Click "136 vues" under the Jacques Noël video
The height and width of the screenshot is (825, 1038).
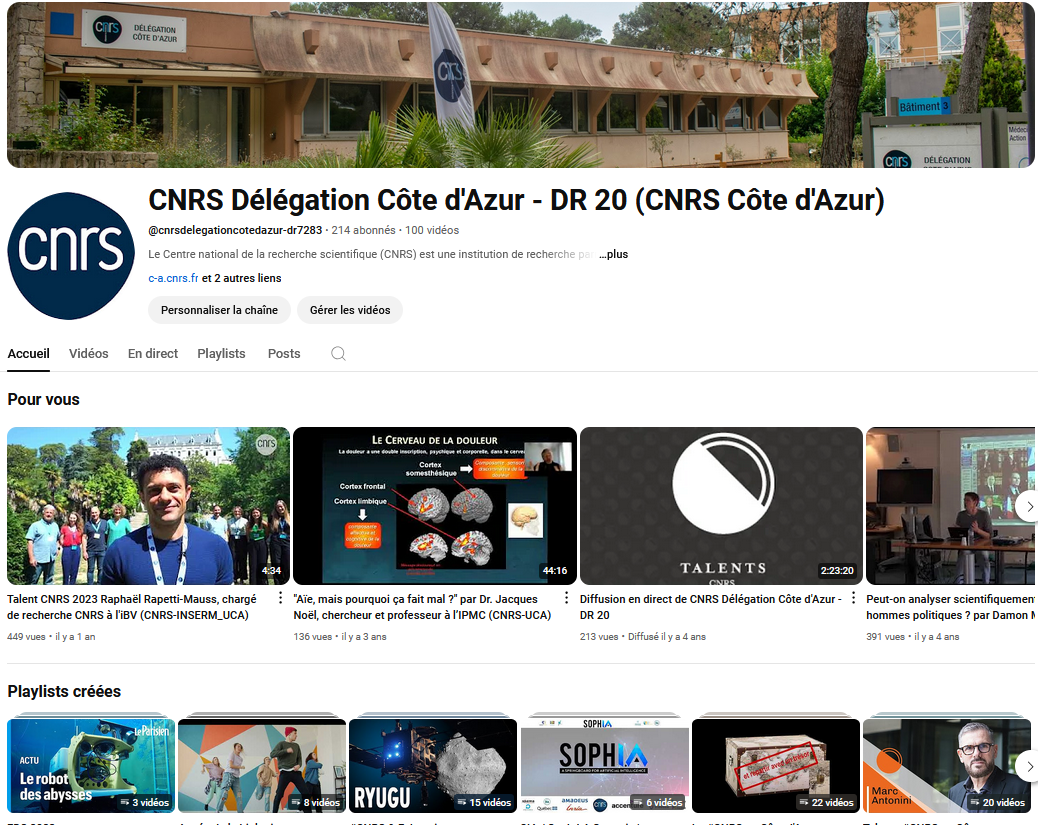312,637
